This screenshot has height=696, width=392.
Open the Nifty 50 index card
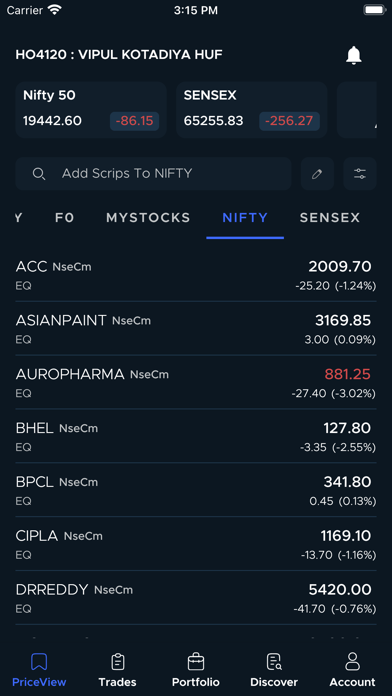[91, 110]
